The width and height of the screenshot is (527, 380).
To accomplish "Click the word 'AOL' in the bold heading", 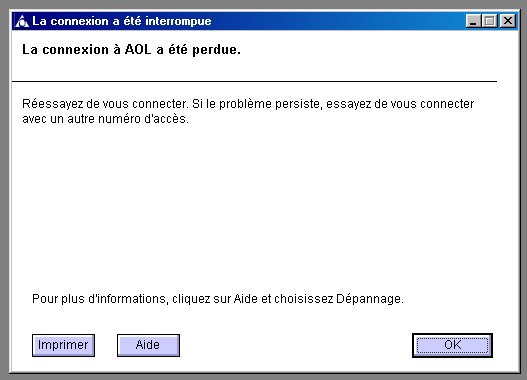I will [138, 50].
